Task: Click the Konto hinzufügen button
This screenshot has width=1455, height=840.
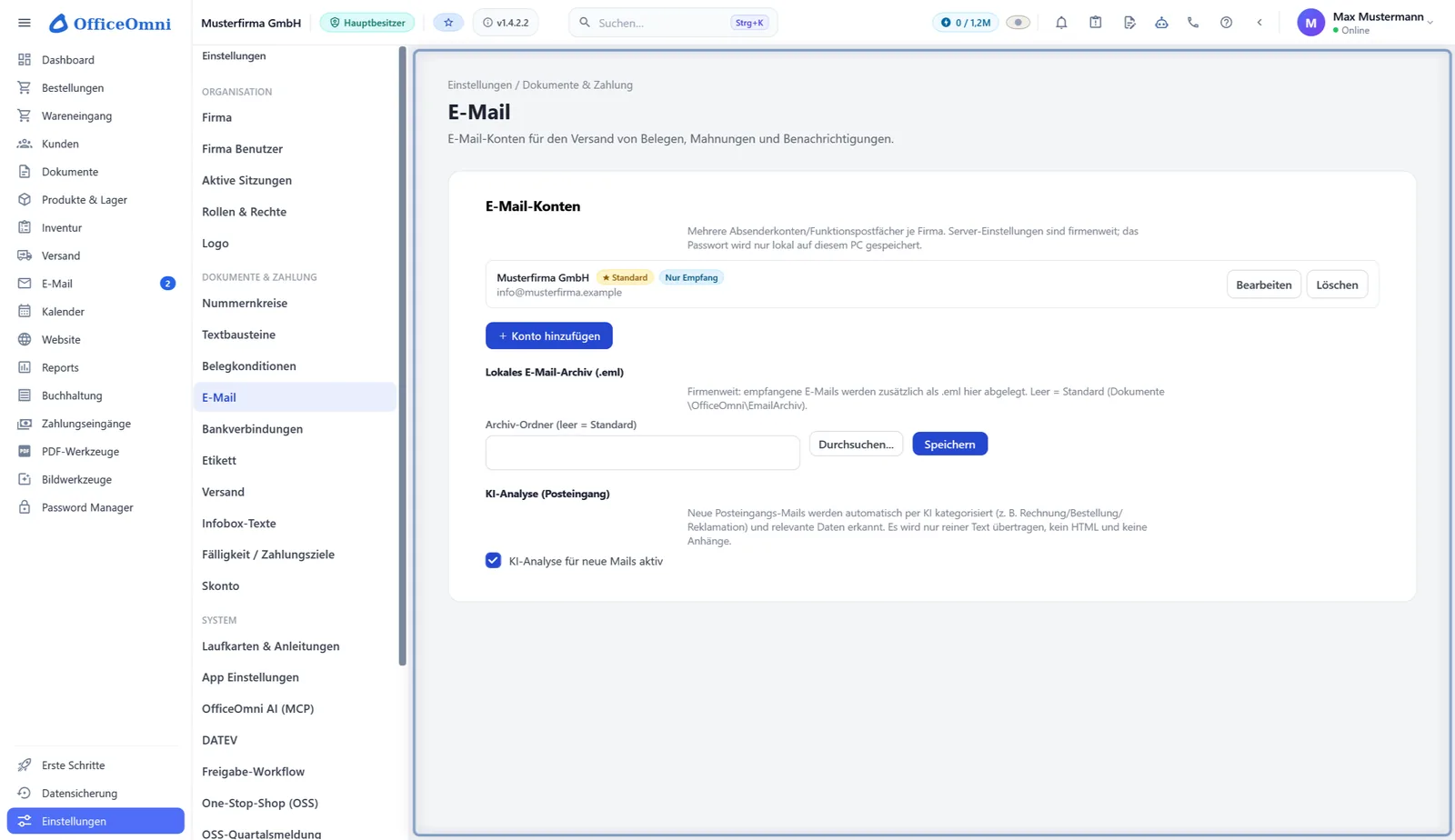Action: [x=549, y=335]
